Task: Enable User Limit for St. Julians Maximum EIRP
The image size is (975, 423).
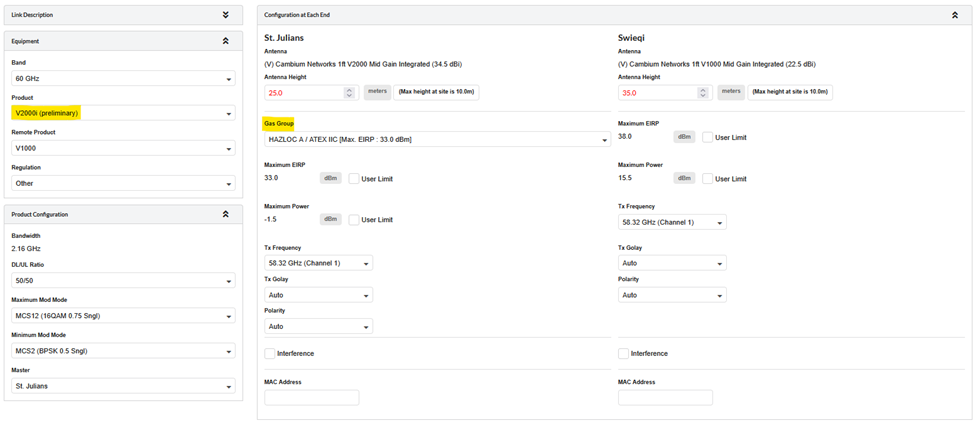Action: click(x=354, y=178)
